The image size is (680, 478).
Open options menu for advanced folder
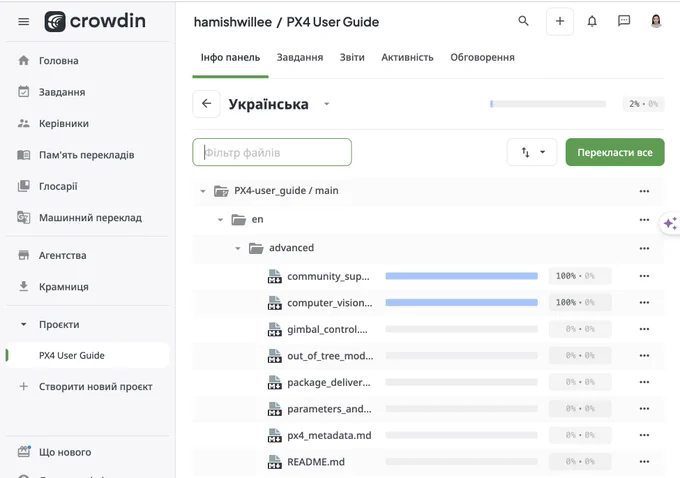pos(644,248)
